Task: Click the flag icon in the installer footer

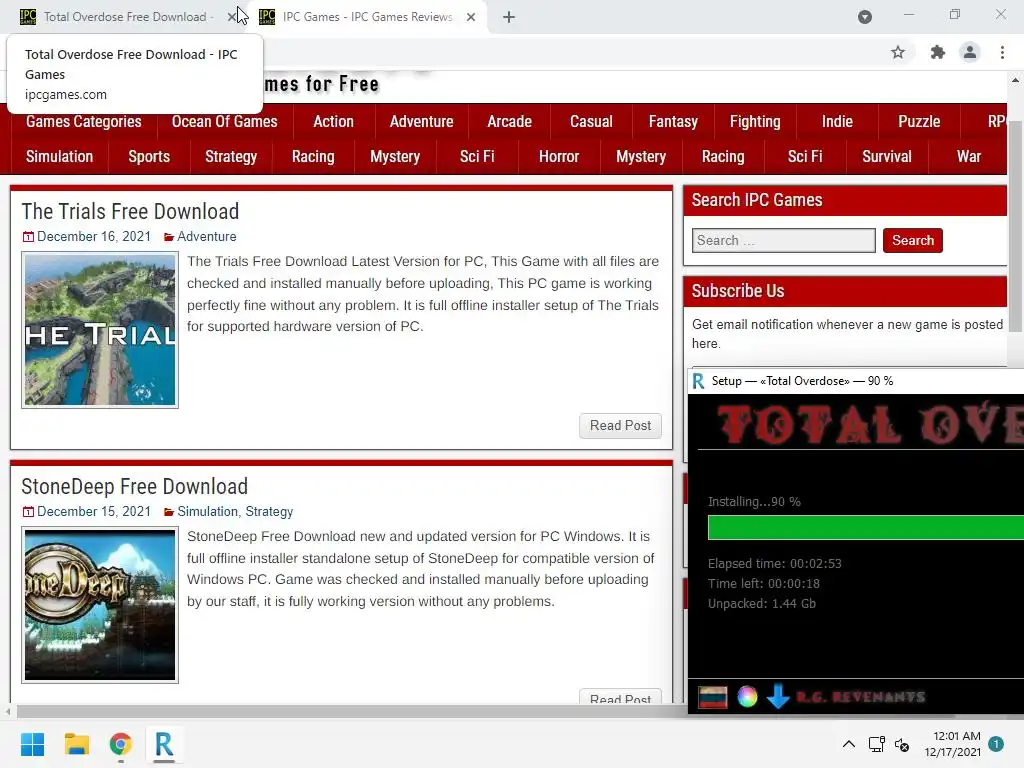Action: click(712, 697)
